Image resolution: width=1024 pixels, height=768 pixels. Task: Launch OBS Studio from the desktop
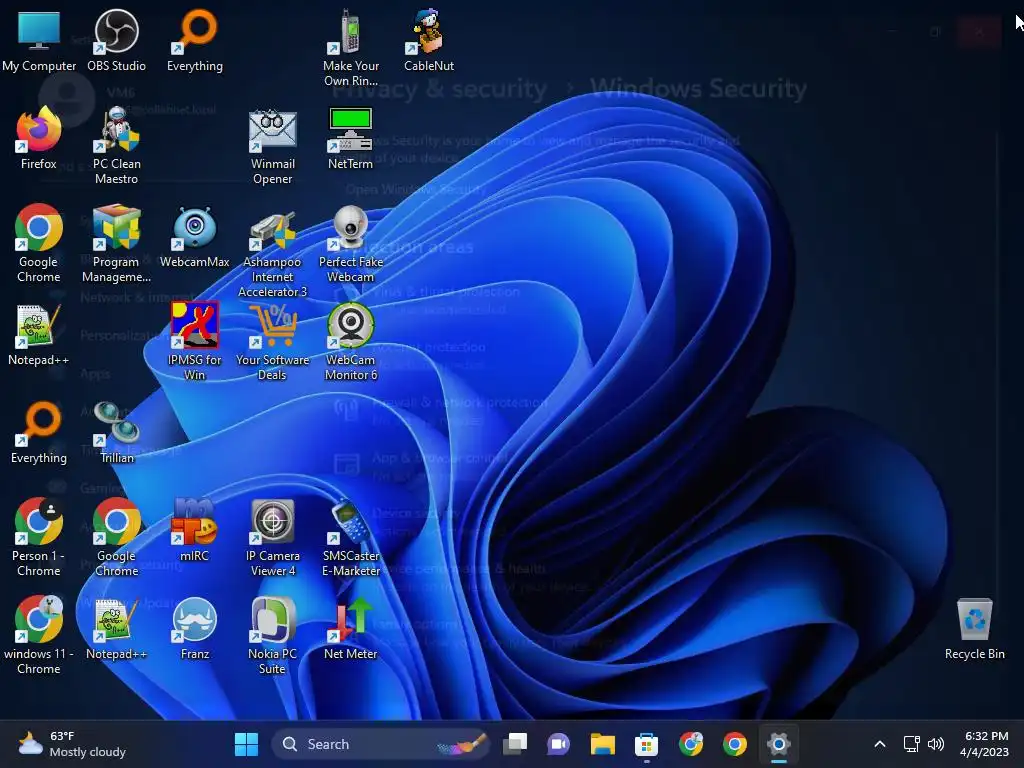pyautogui.click(x=116, y=40)
